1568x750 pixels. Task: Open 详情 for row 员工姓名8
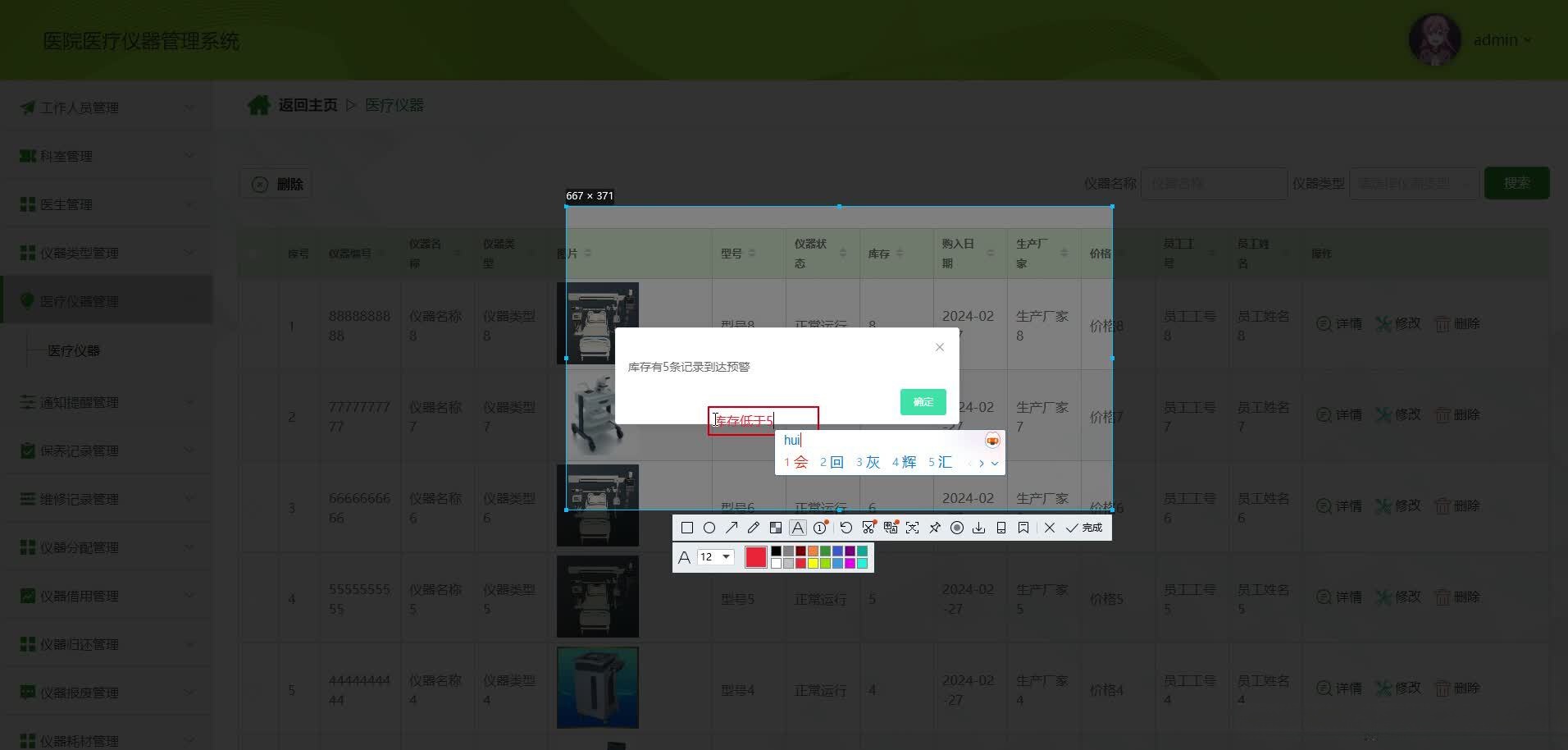tap(1339, 324)
